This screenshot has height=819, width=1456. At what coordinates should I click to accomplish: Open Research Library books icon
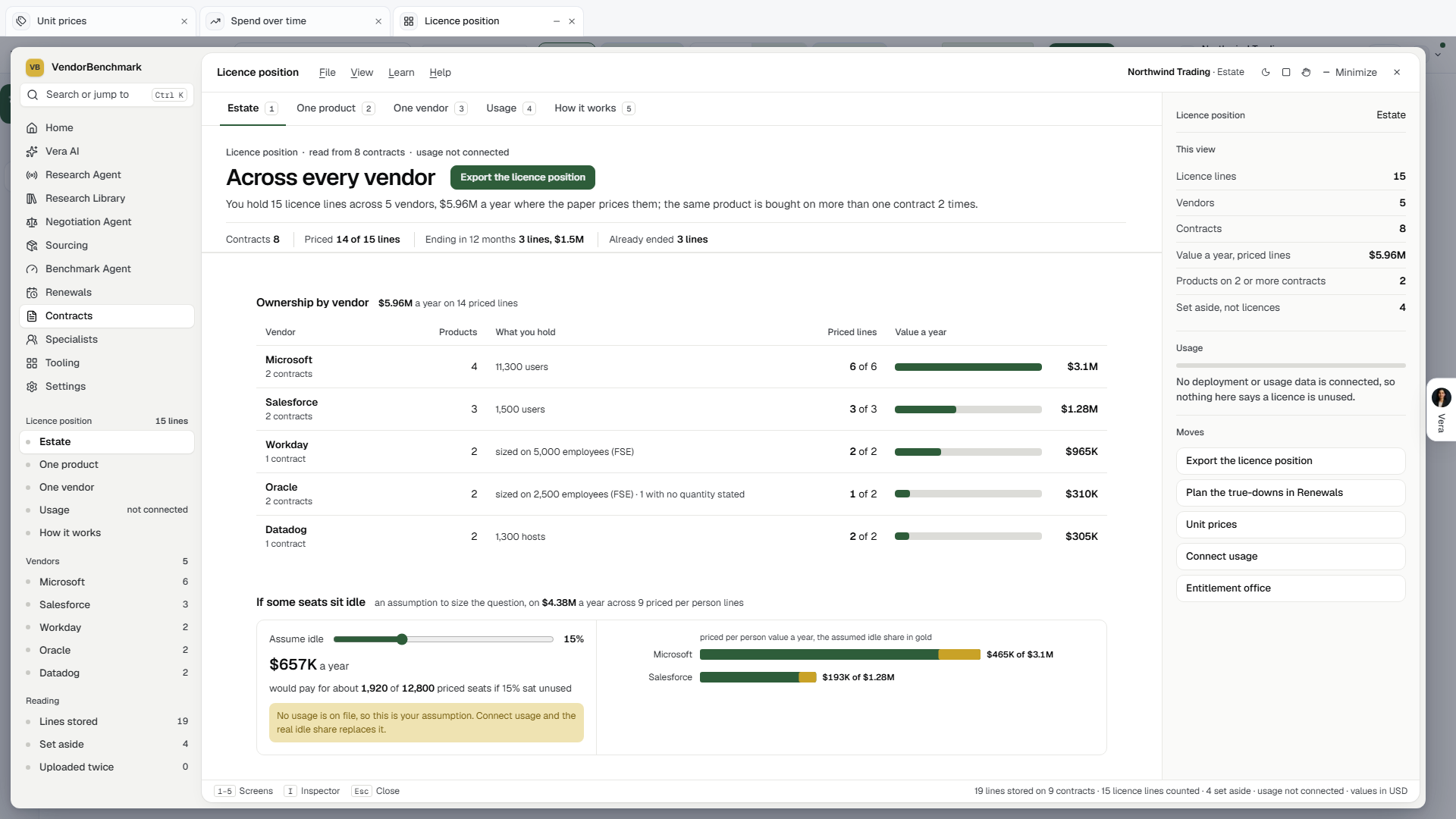32,199
